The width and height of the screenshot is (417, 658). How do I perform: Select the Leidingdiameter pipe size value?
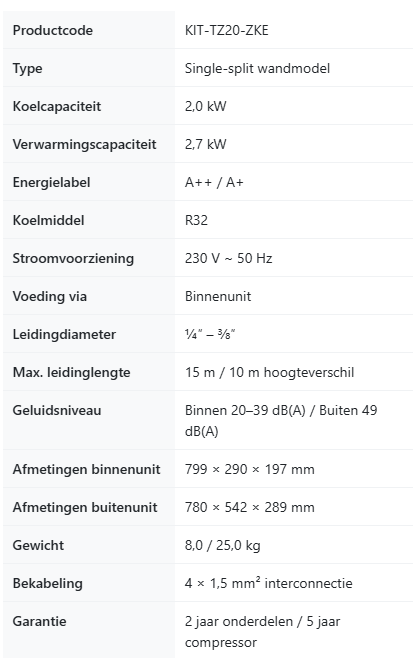[x=210, y=334]
